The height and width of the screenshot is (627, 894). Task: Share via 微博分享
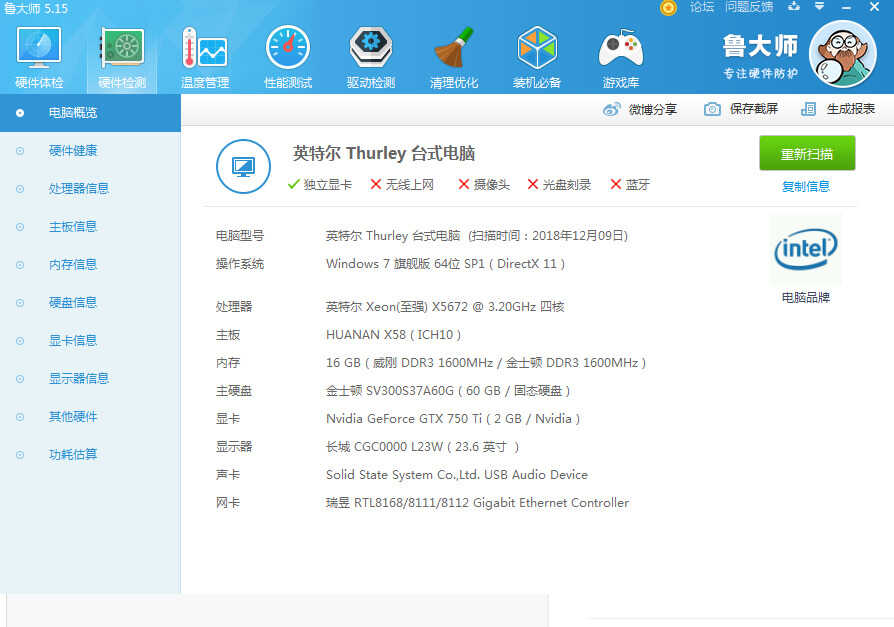coord(640,109)
